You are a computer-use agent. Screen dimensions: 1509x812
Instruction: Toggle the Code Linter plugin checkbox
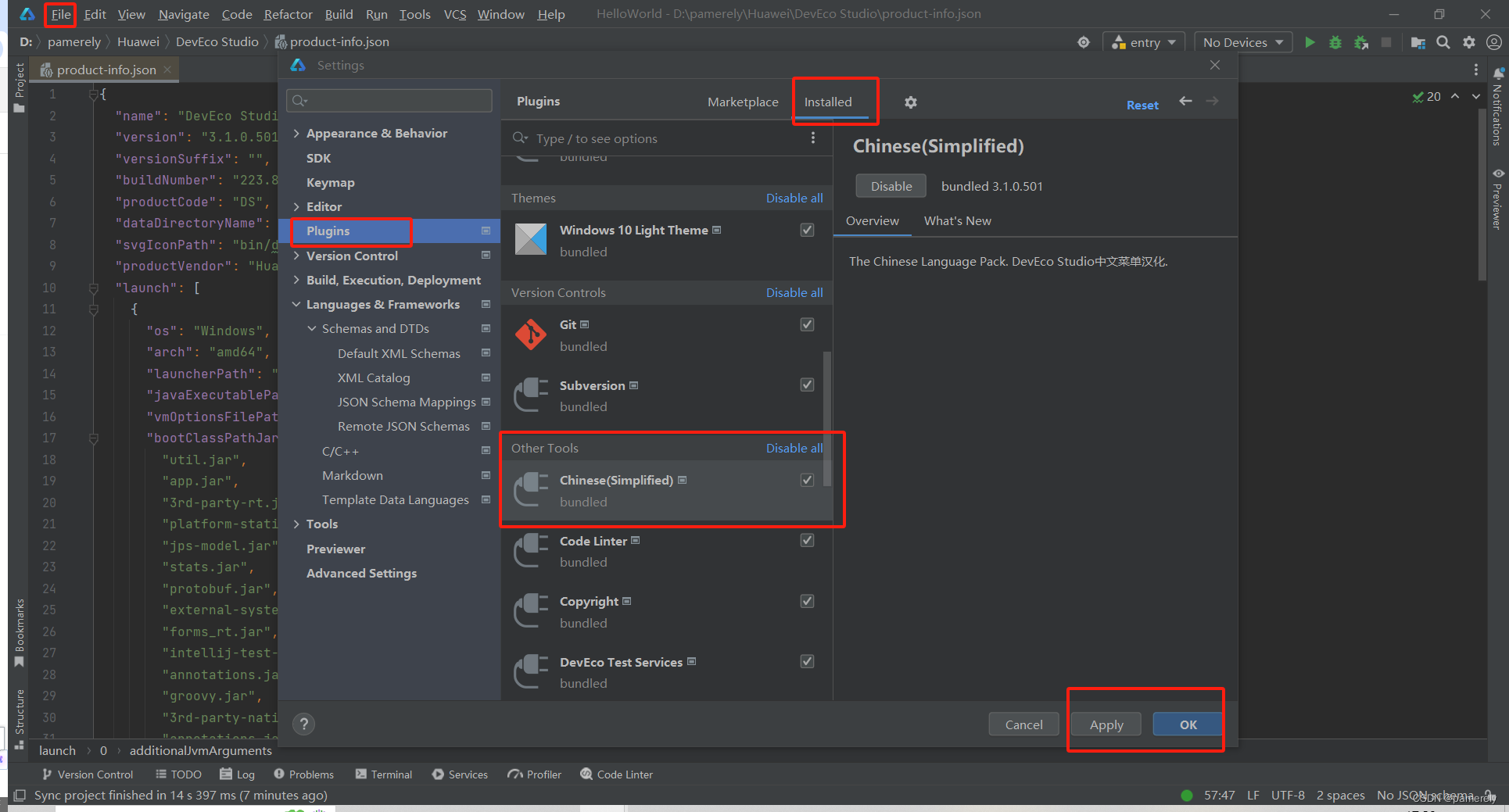click(808, 540)
